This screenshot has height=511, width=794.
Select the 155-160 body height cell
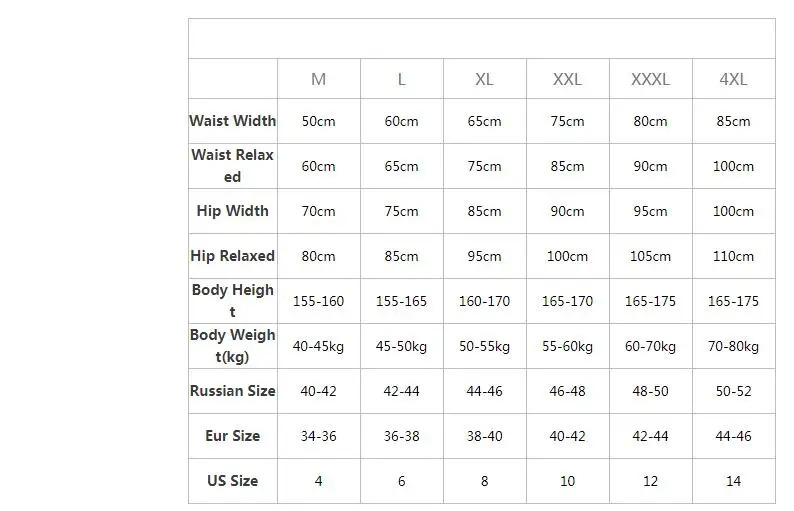[319, 301]
